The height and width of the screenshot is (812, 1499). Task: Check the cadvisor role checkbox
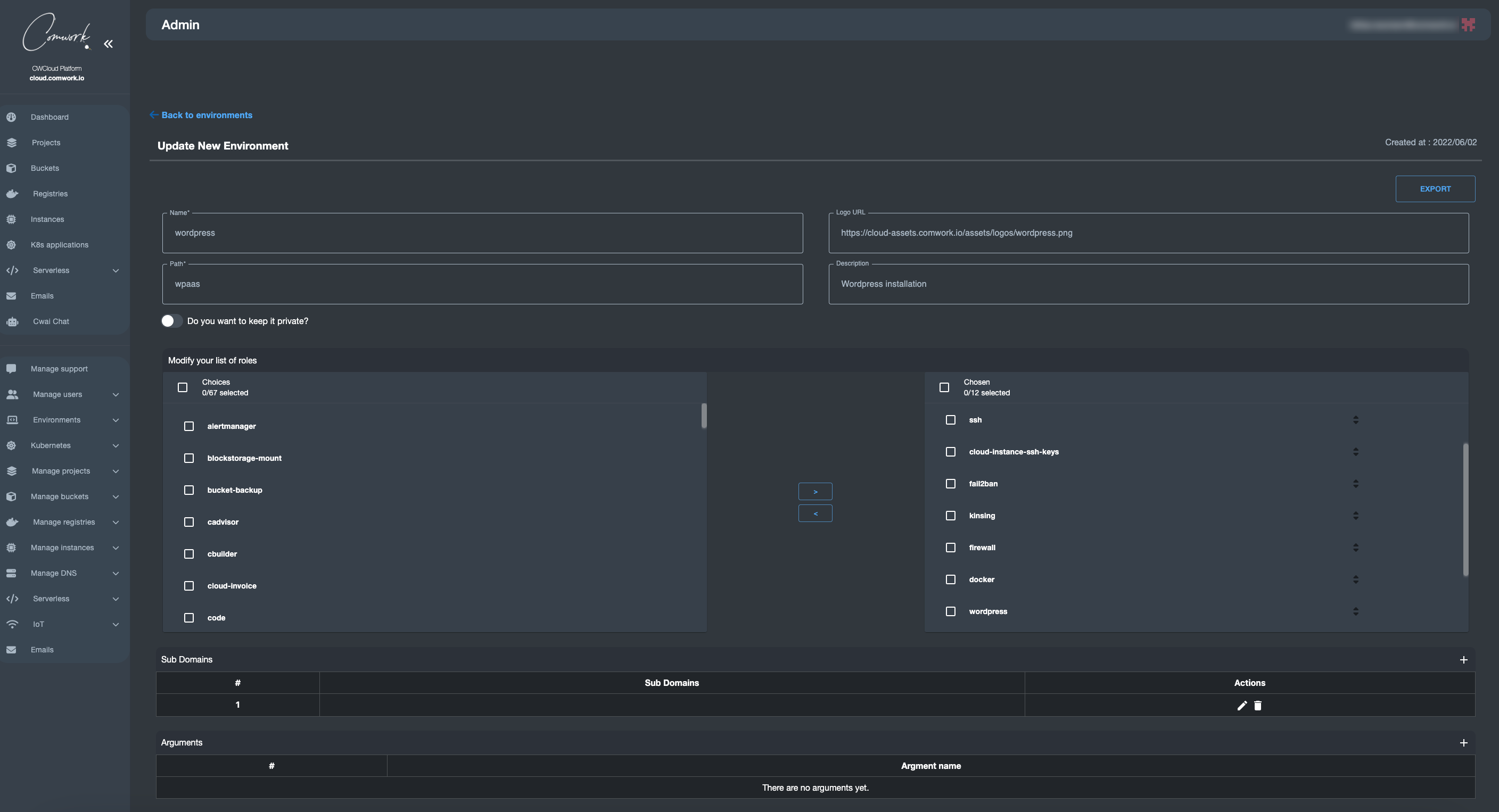click(189, 523)
